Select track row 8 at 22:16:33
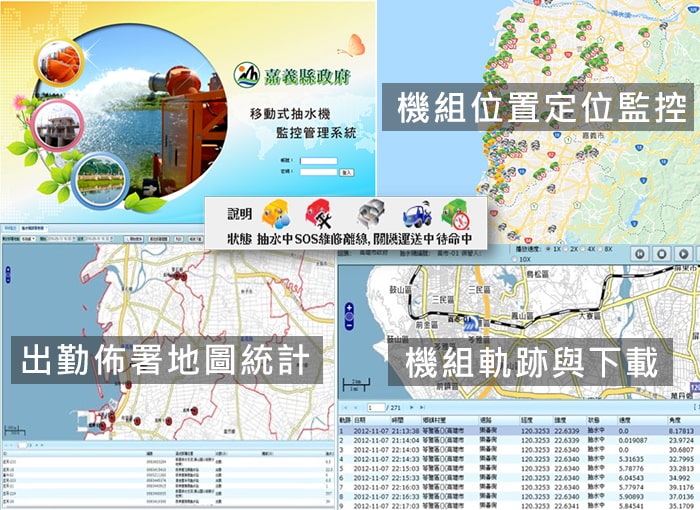The width and height of the screenshot is (700, 510). point(519,497)
